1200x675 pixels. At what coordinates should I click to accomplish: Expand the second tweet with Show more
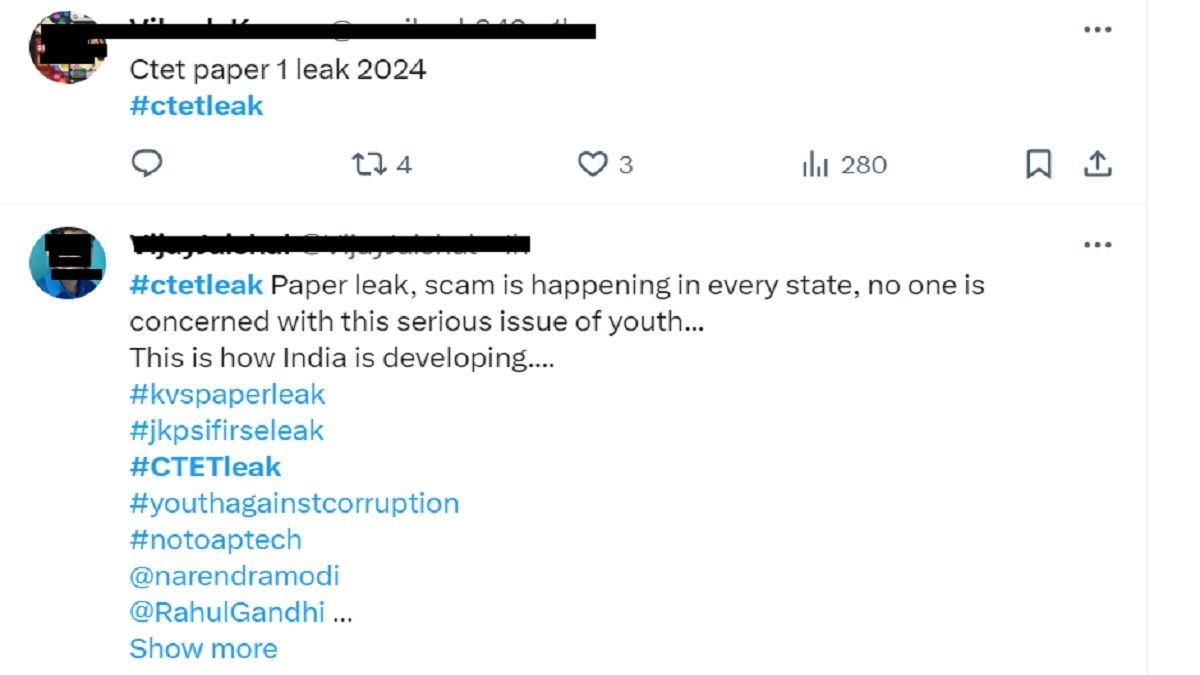pyautogui.click(x=203, y=648)
